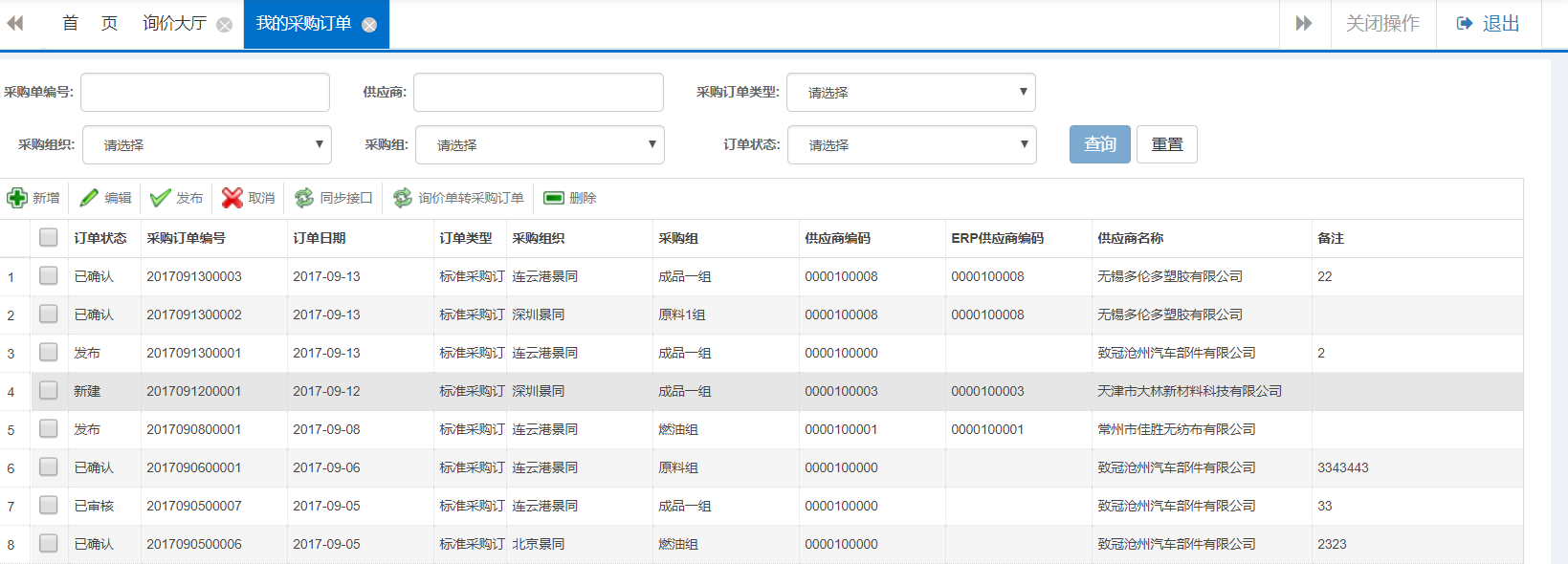Viewport: 1568px width, 564px height.
Task: Click the 同步接口 sync toolbar button
Action: [x=333, y=198]
